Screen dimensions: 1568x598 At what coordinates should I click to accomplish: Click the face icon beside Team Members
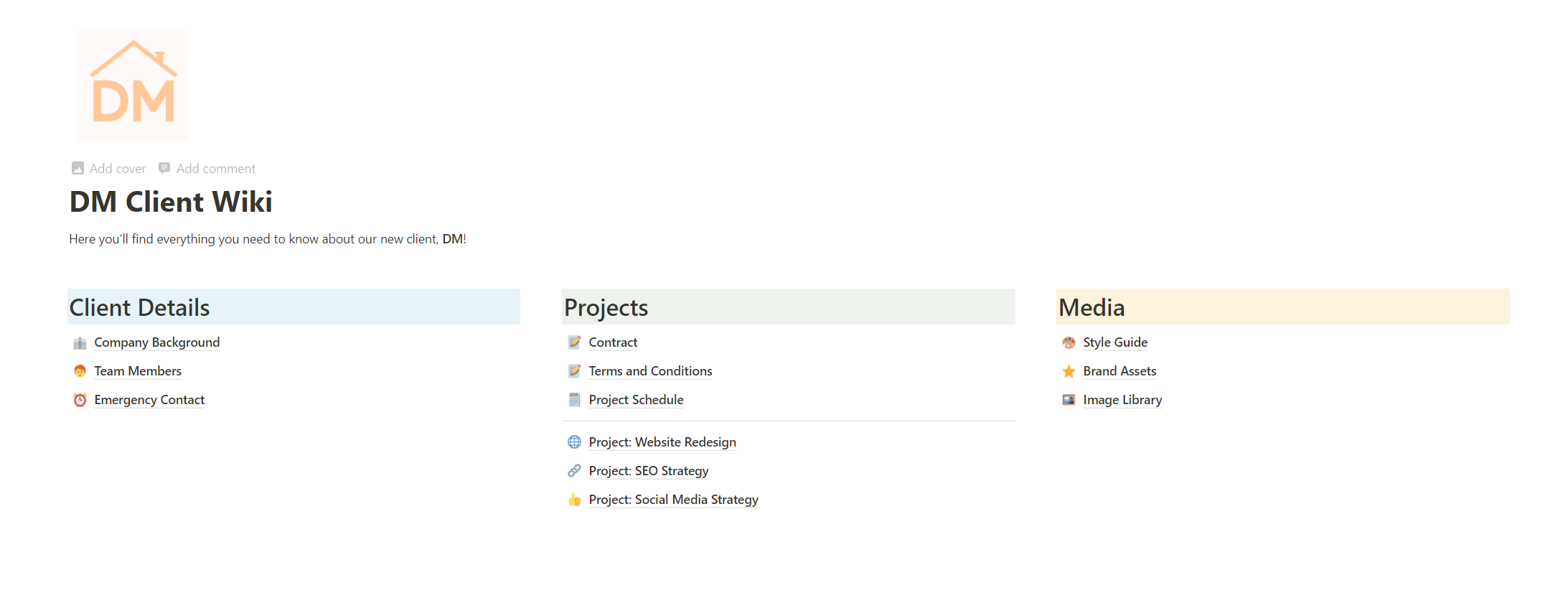tap(80, 371)
